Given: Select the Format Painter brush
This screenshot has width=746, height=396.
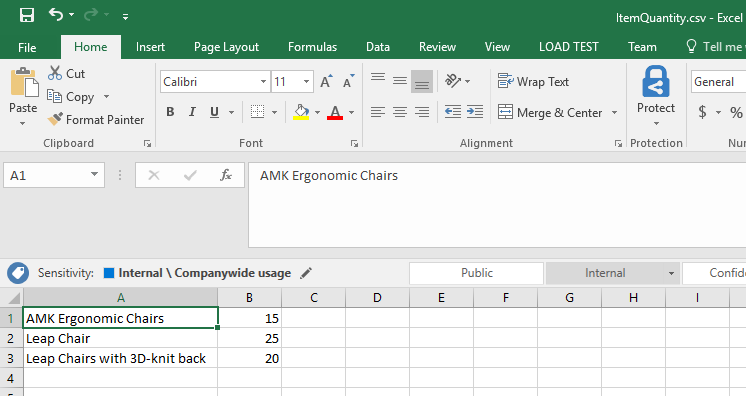Looking at the screenshot, I should tap(55, 119).
